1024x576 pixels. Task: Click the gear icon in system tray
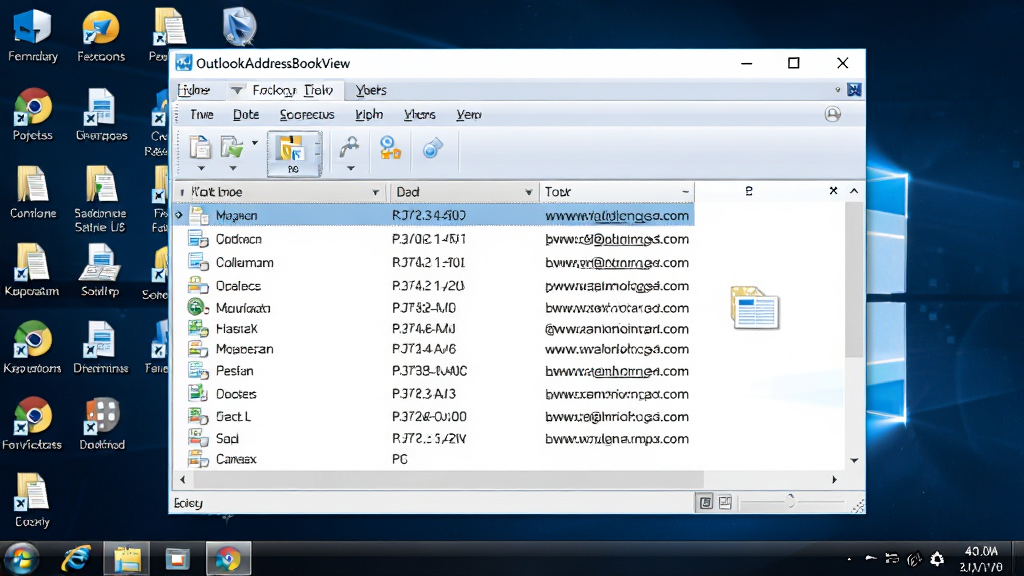pos(937,559)
